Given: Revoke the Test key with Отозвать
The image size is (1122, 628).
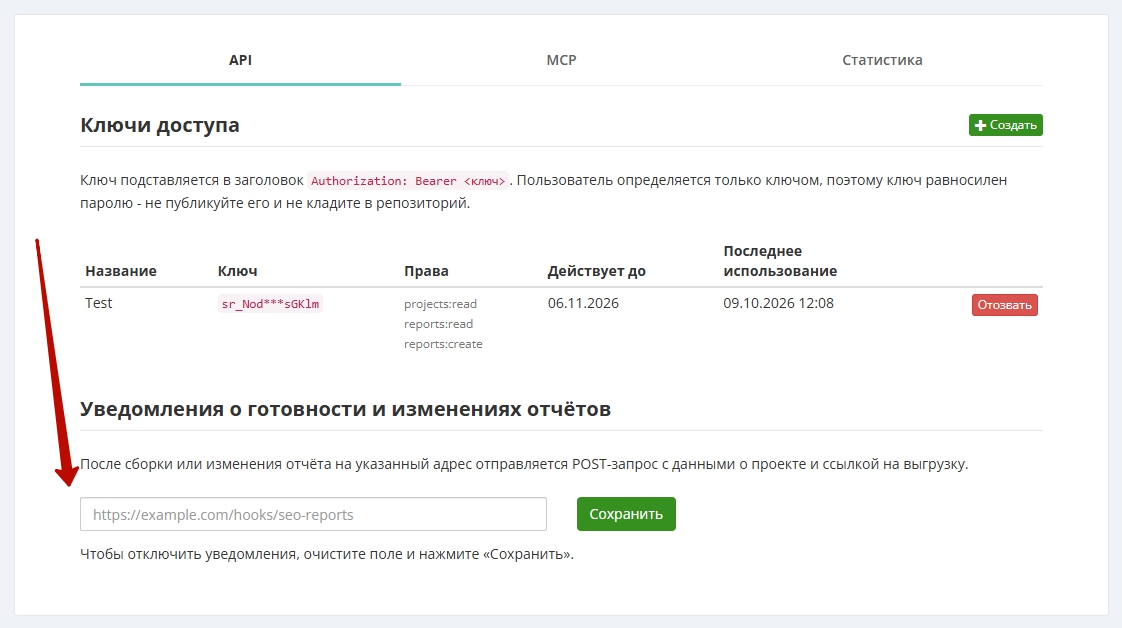Looking at the screenshot, I should click(x=1004, y=305).
